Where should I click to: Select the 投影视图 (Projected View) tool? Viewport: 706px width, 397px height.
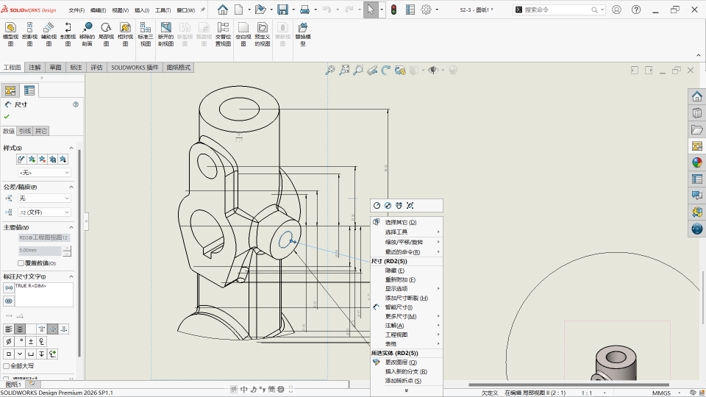click(x=30, y=34)
